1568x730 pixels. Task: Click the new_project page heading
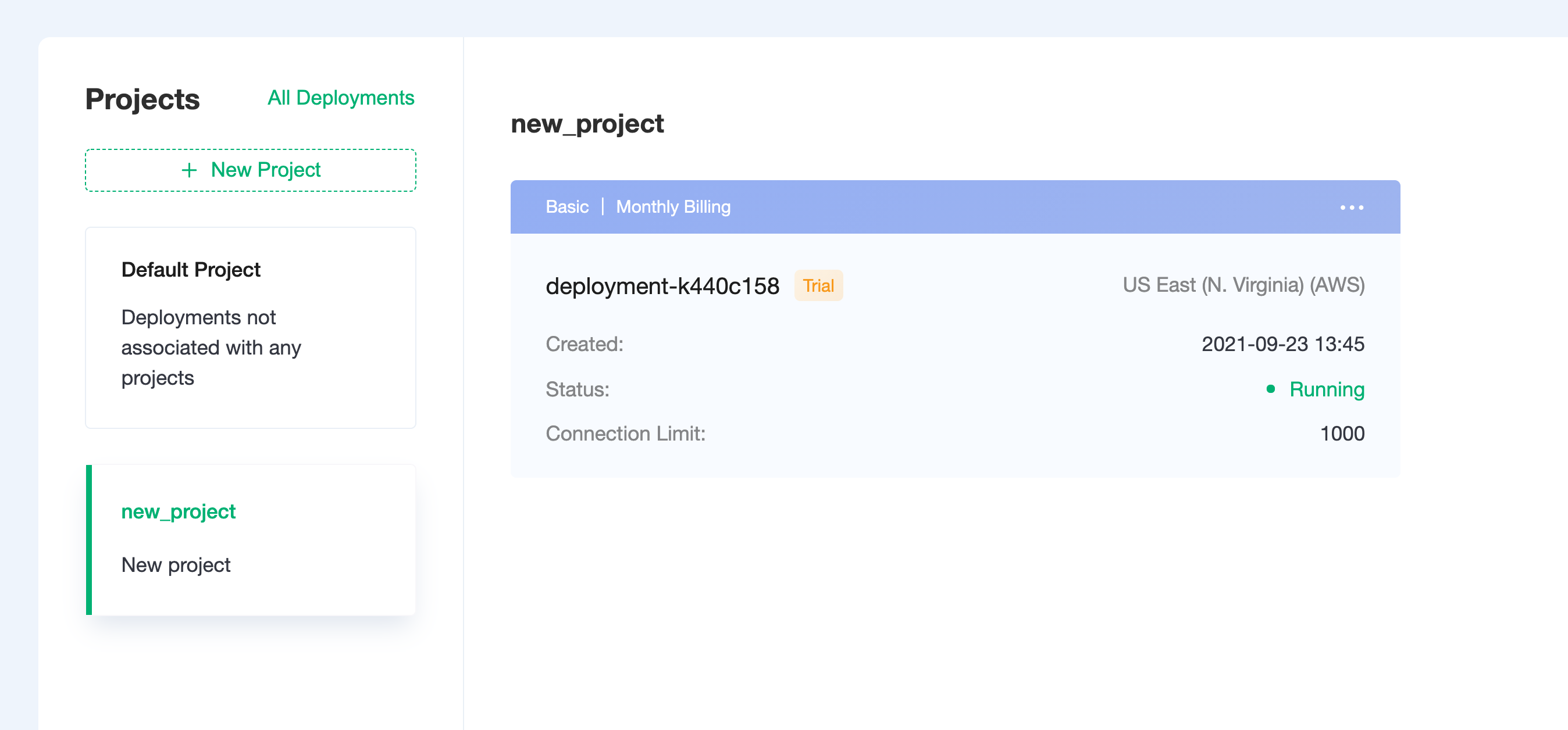(x=587, y=124)
